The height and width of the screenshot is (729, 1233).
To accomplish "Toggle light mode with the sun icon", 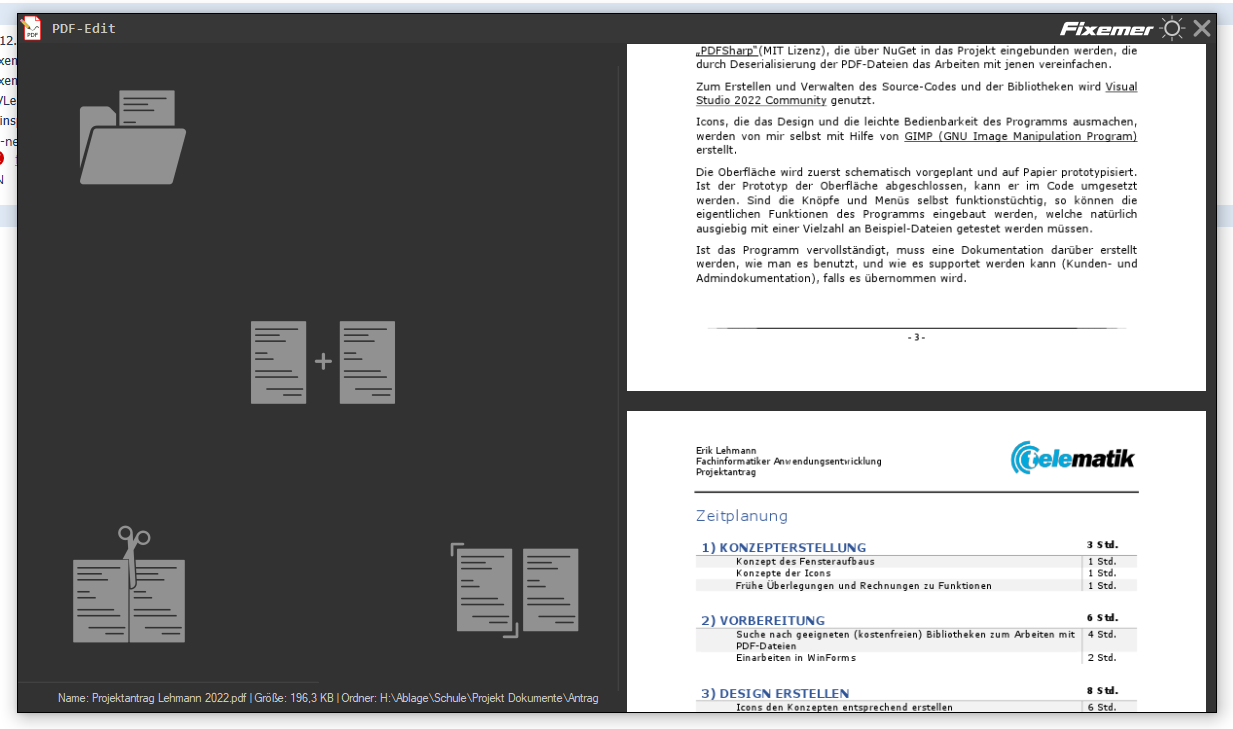I will pos(1172,29).
